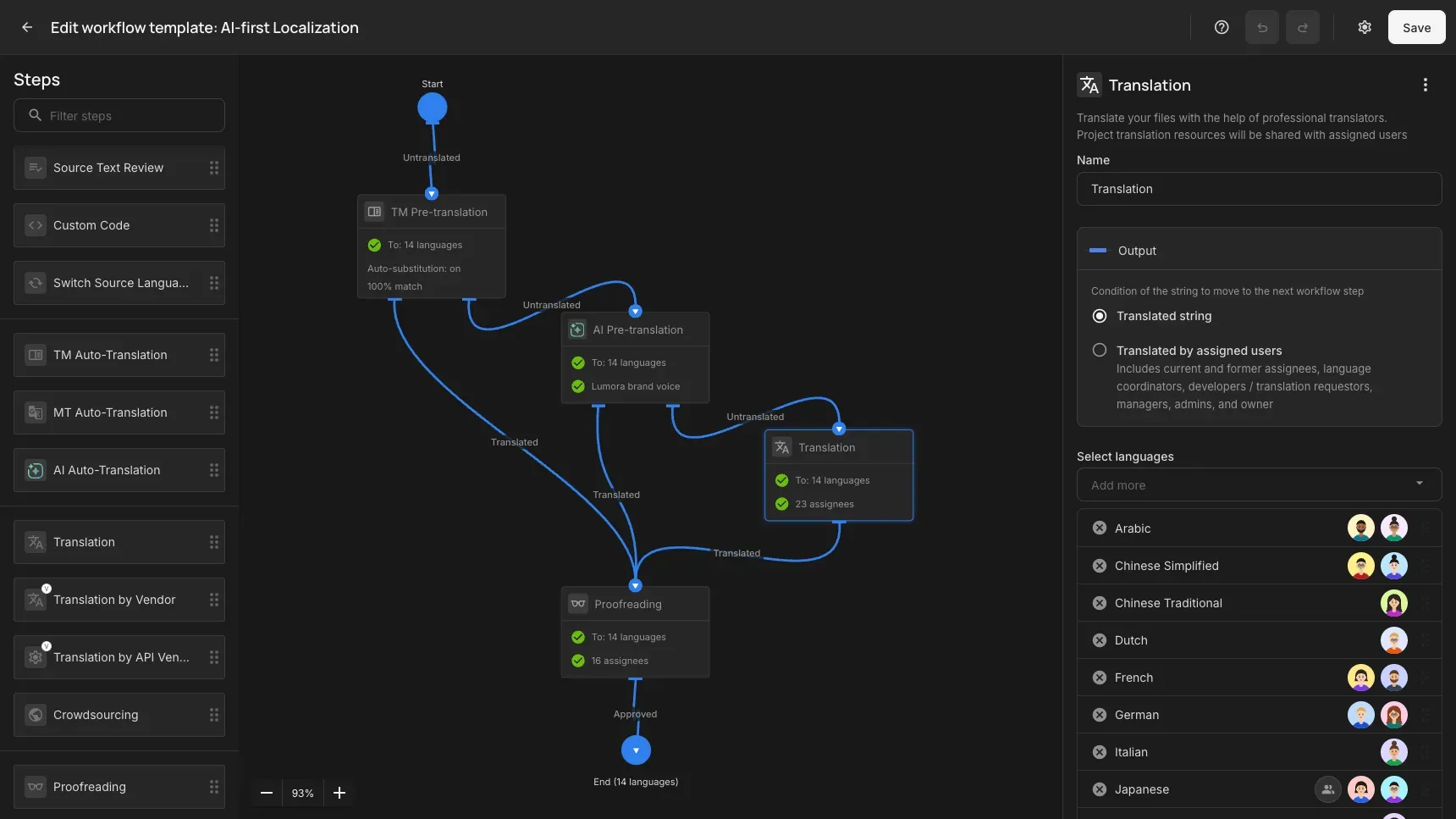
Task: Open the Add more languages dropdown
Action: (x=1259, y=484)
